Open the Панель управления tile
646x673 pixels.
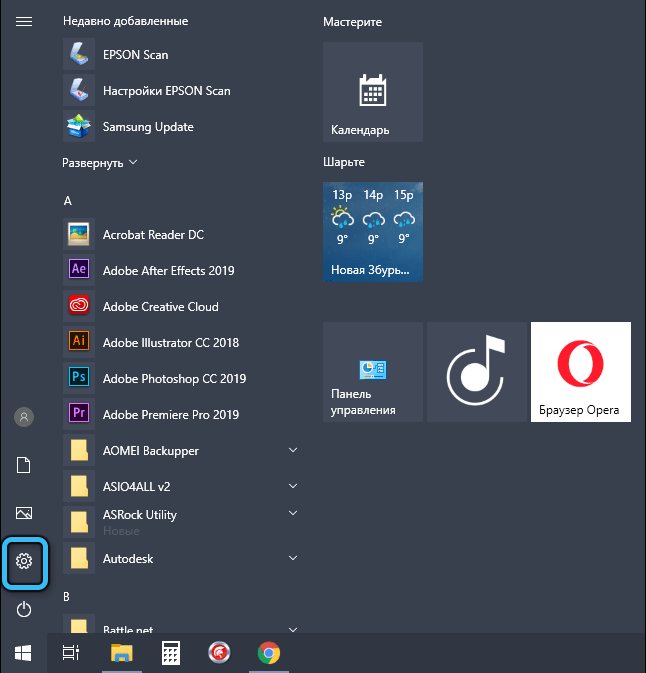click(x=373, y=372)
